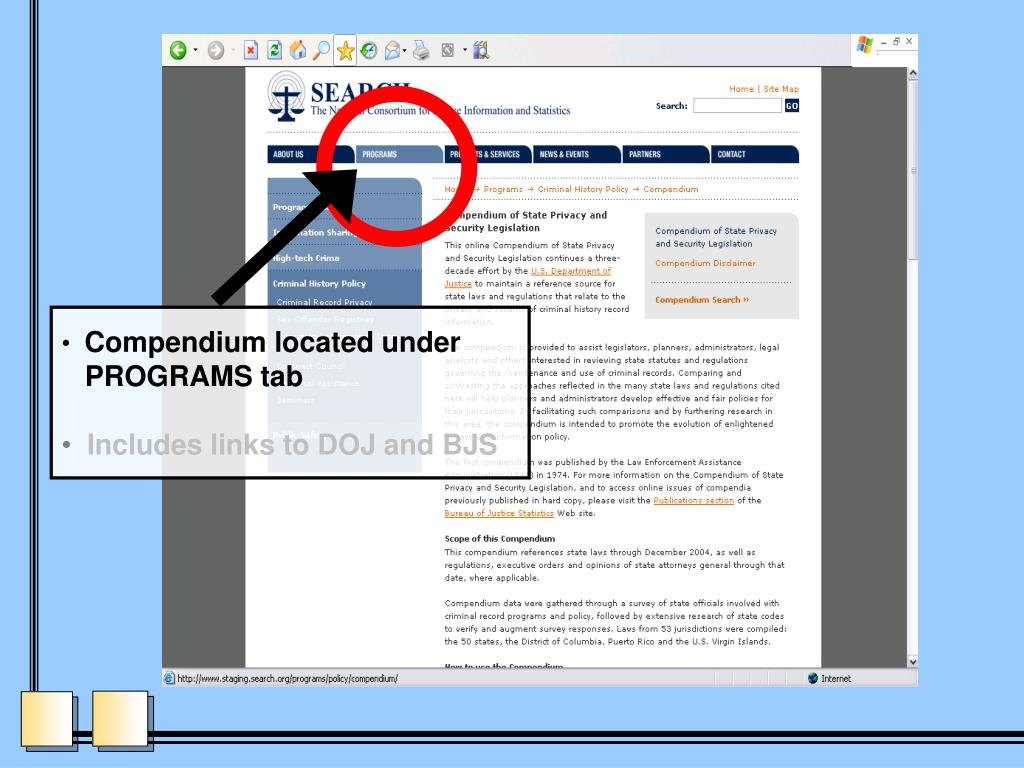Select High-tech Crime in left sidebar

[306, 258]
